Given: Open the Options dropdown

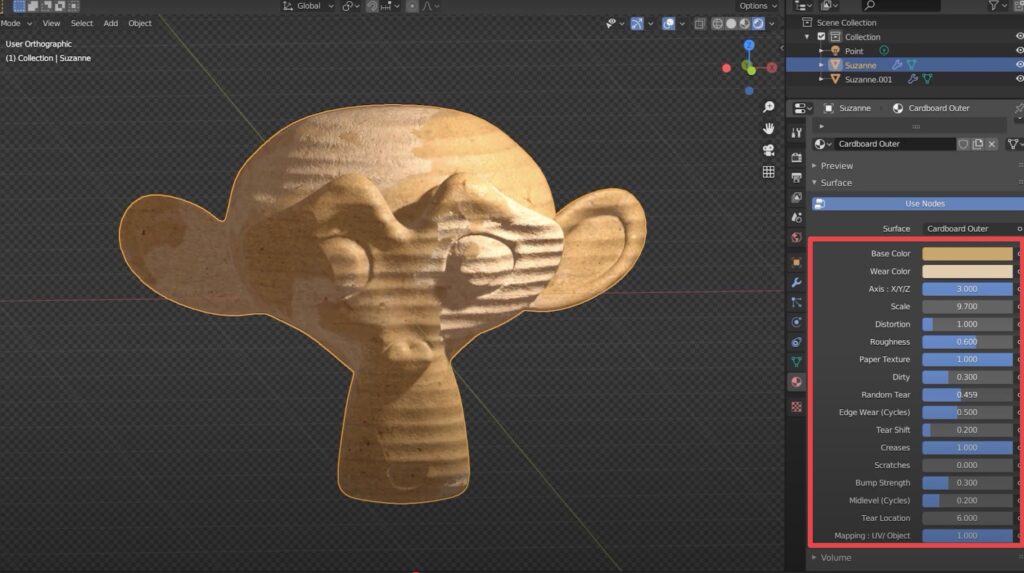Looking at the screenshot, I should (x=758, y=6).
